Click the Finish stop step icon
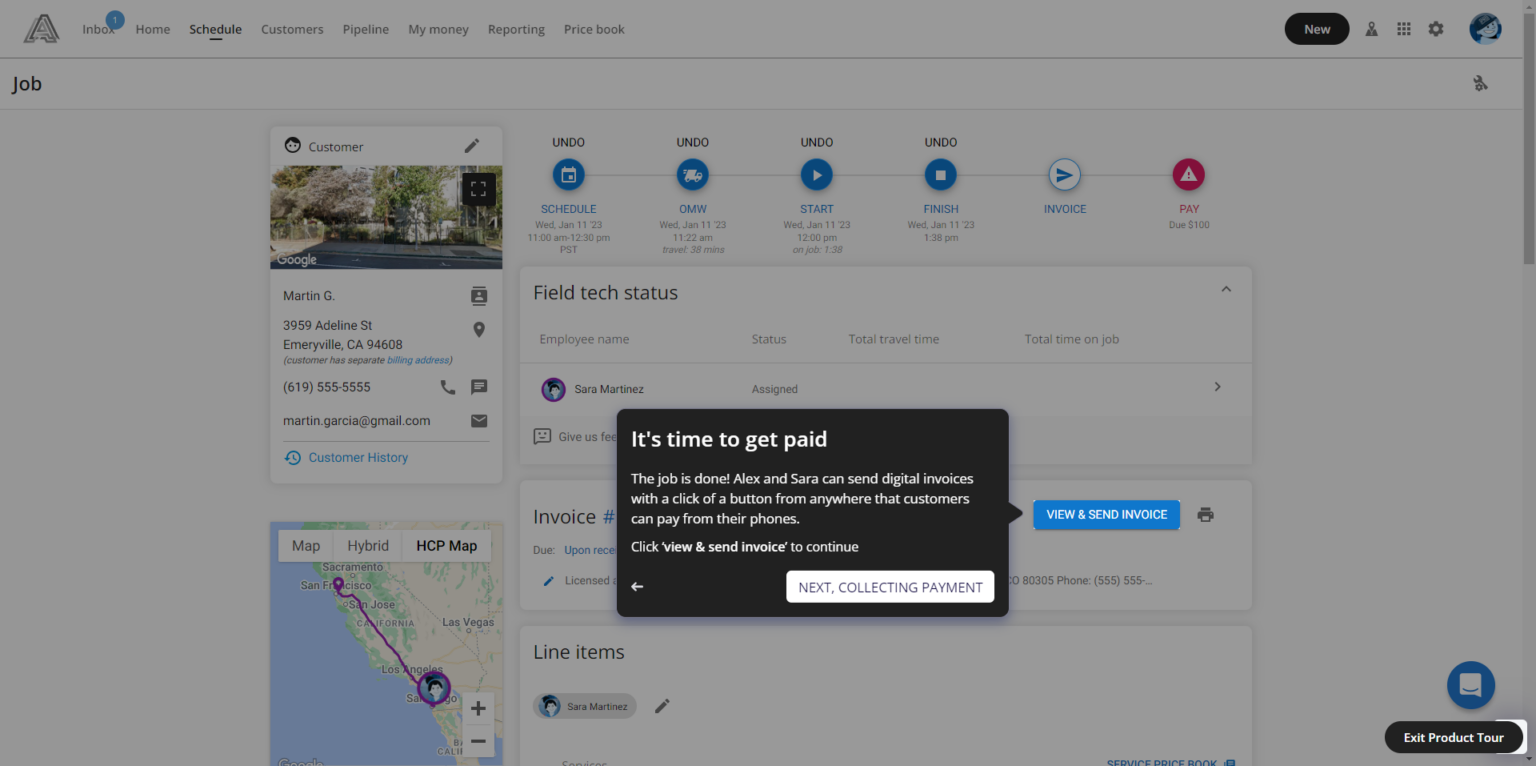1536x766 pixels. 940,174
